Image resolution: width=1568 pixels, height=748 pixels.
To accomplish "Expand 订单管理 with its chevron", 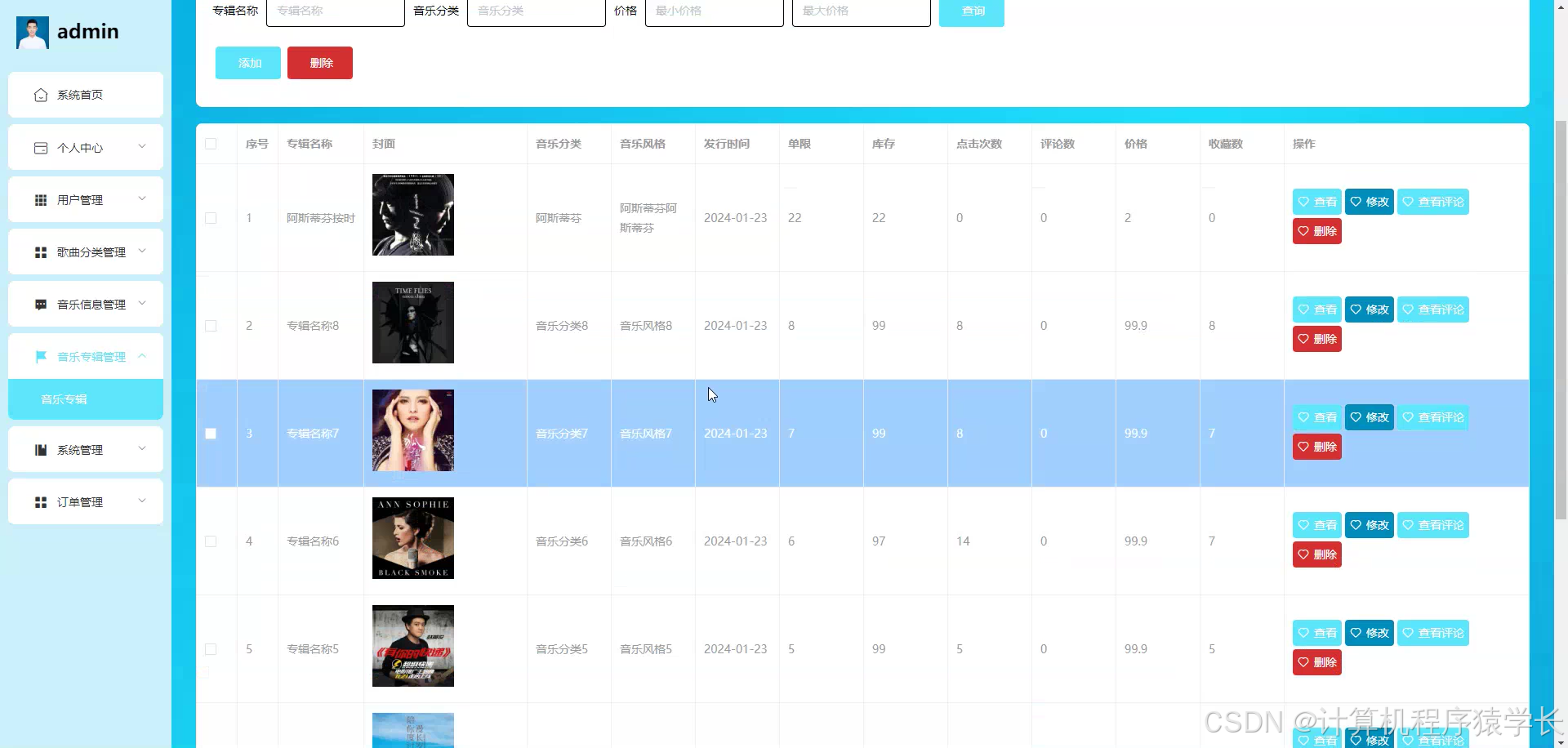I will pyautogui.click(x=142, y=501).
